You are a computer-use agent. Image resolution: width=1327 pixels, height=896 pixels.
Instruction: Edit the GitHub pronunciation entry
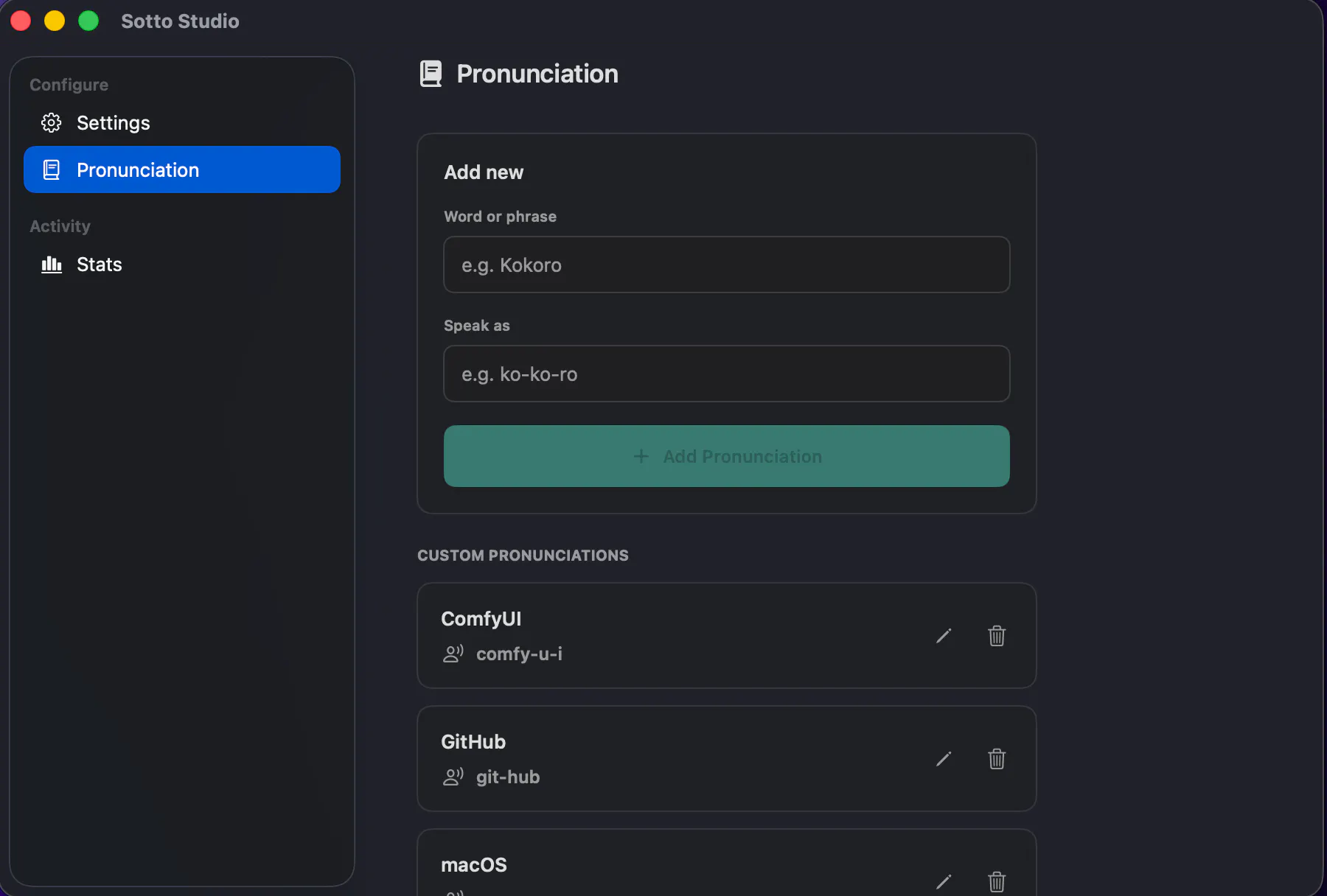[944, 759]
